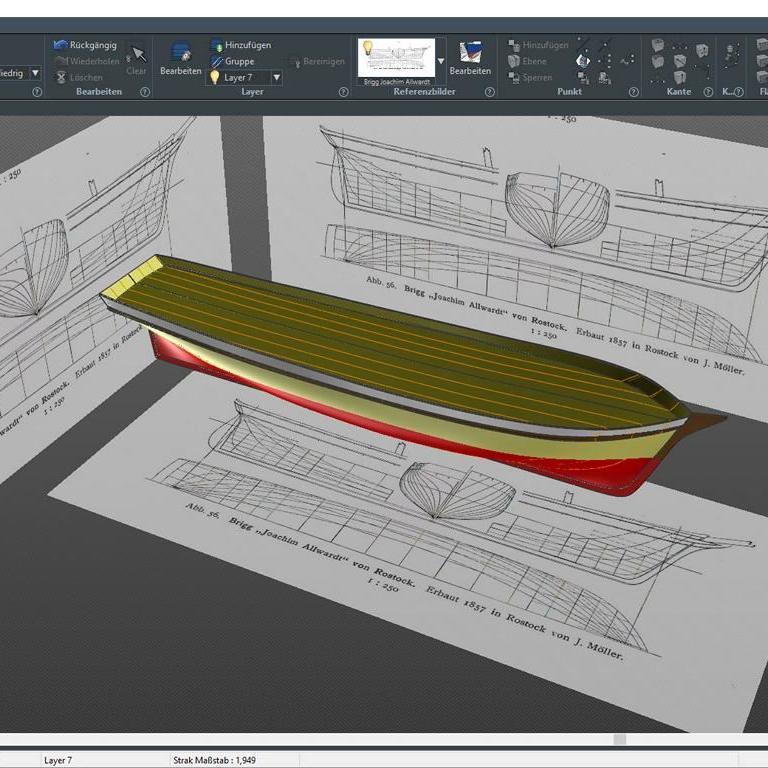This screenshot has height=768, width=768.
Task: Expand the Niedrig precision dropdown
Action: (35, 73)
